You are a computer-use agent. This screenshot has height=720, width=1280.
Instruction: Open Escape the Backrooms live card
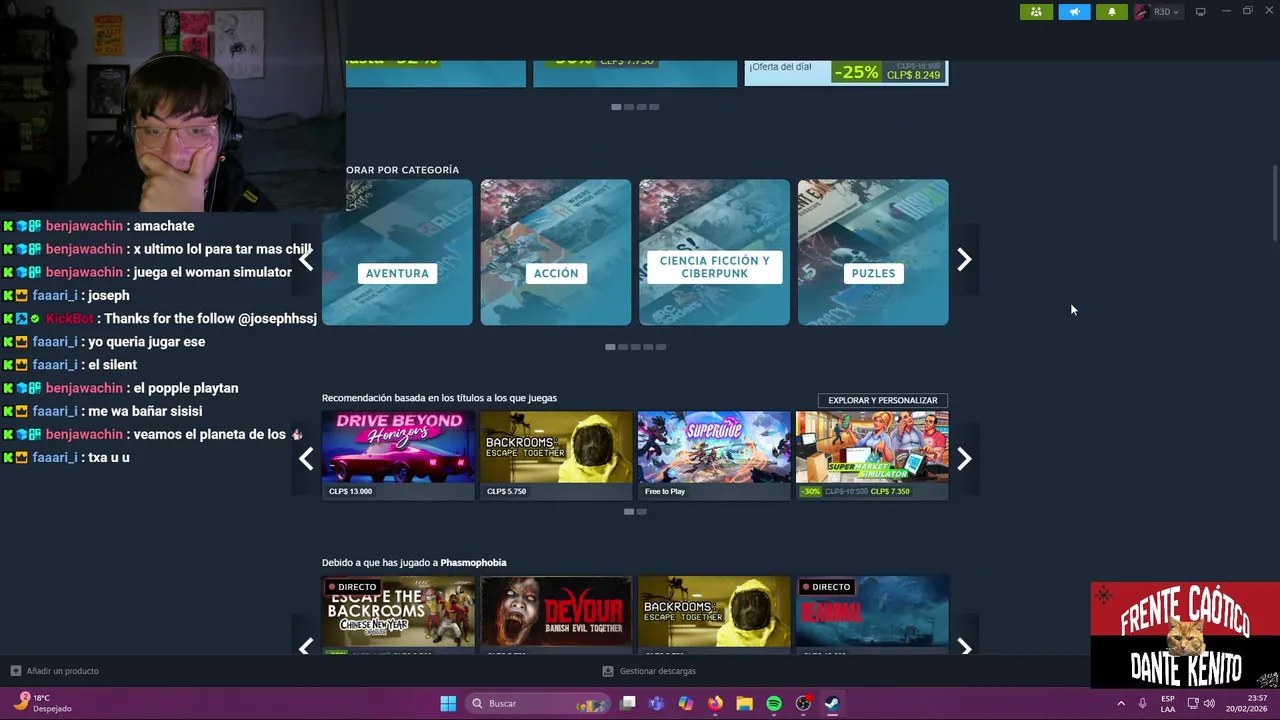point(398,615)
